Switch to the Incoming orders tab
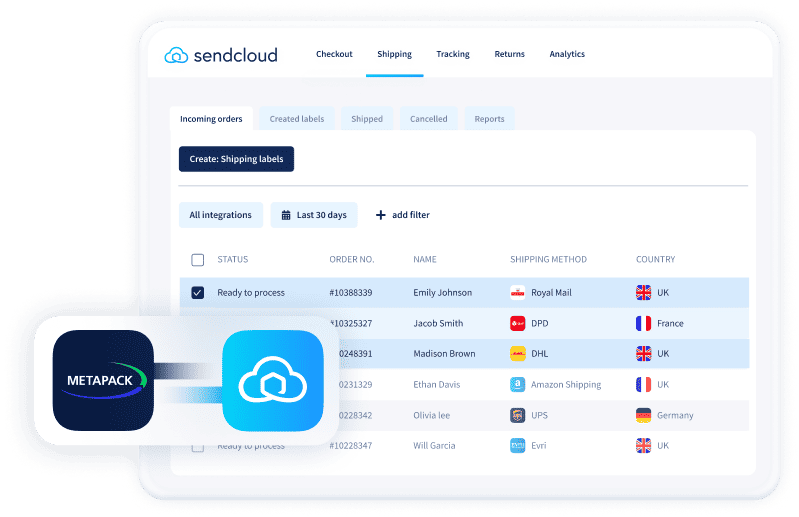The image size is (799, 517). pos(211,119)
